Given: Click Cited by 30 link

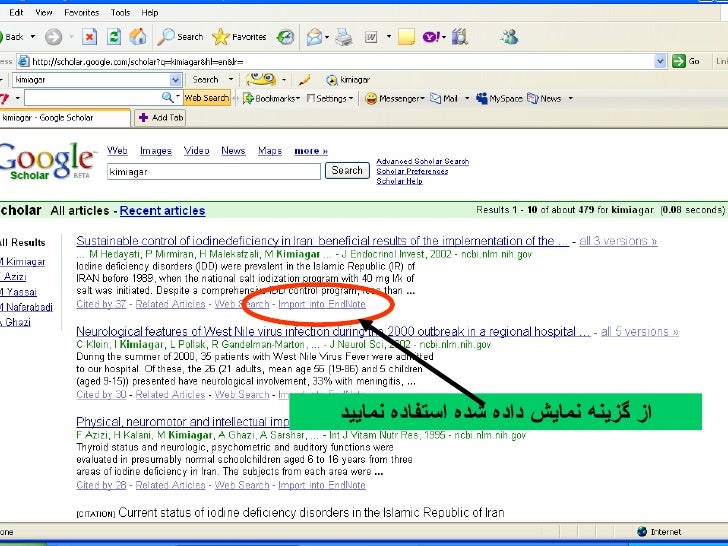Looking at the screenshot, I should coord(101,395).
